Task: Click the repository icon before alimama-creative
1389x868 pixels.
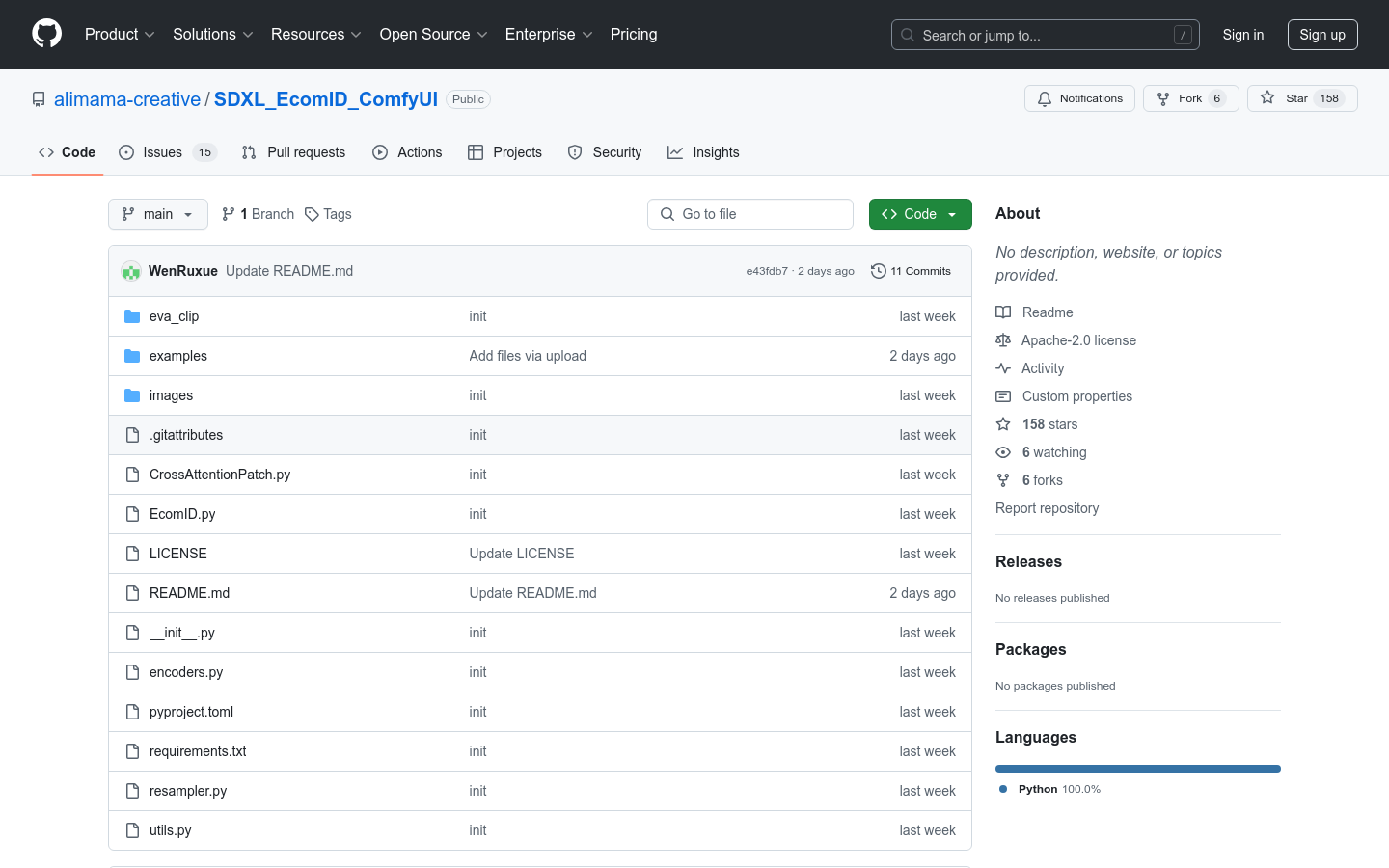Action: [39, 99]
